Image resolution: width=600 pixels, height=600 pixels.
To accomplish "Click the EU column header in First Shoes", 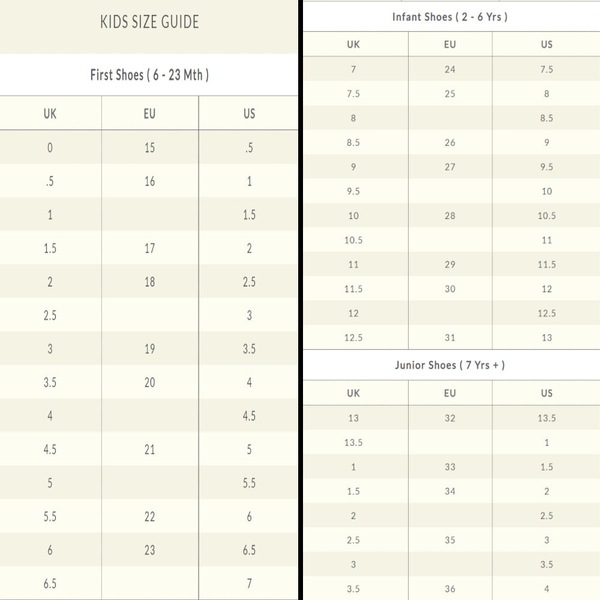I will click(x=150, y=114).
